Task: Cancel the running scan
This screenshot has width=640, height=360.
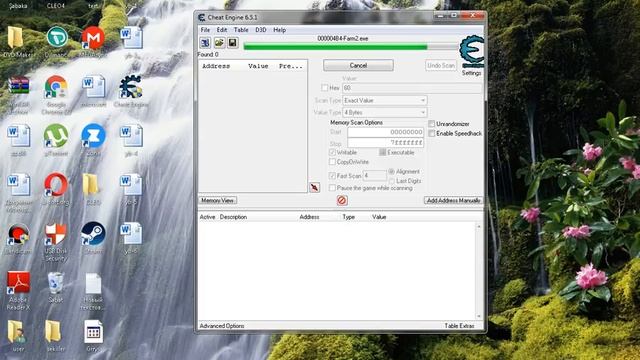Action: (x=358, y=65)
